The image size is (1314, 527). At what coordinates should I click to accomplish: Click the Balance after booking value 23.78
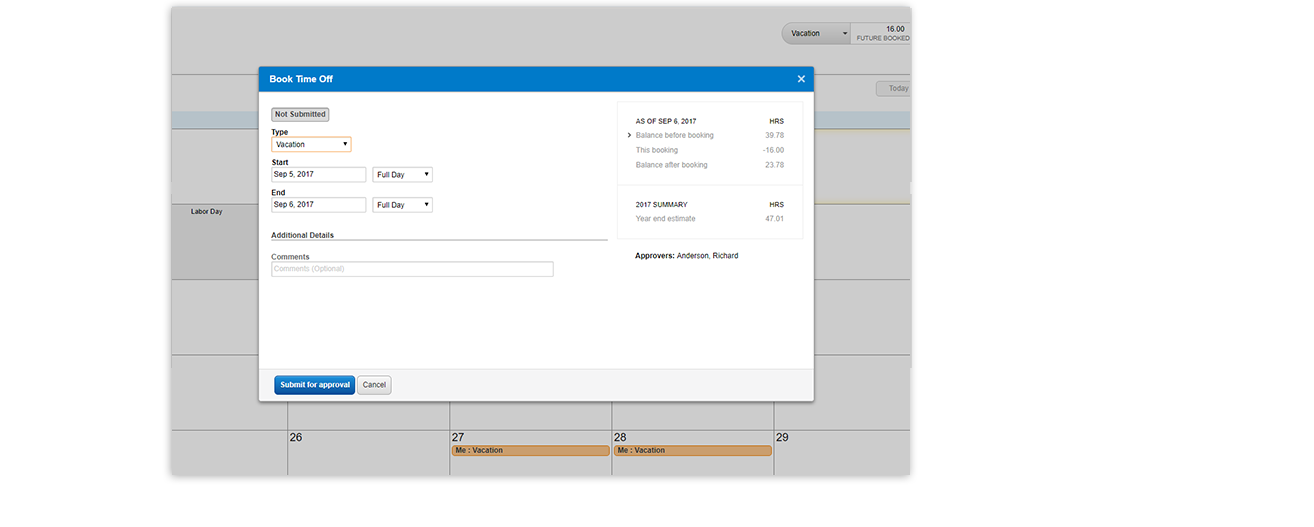pyautogui.click(x=774, y=165)
